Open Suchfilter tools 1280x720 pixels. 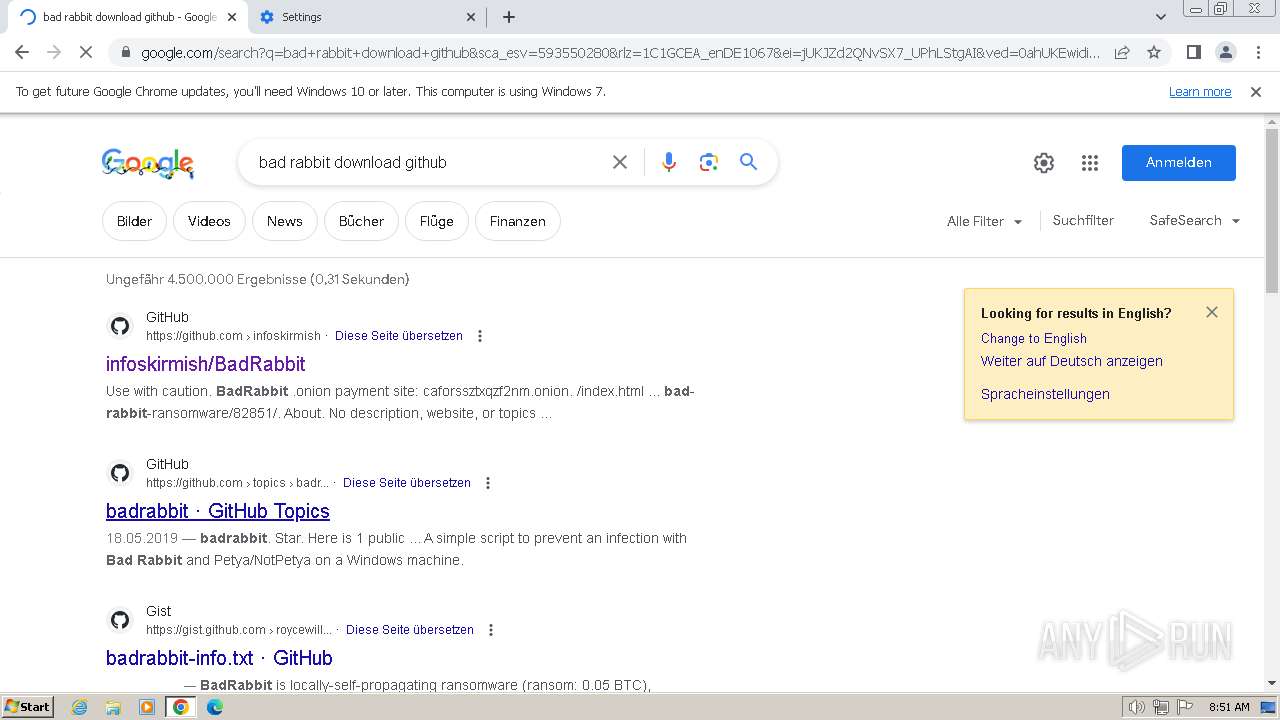pos(1083,221)
